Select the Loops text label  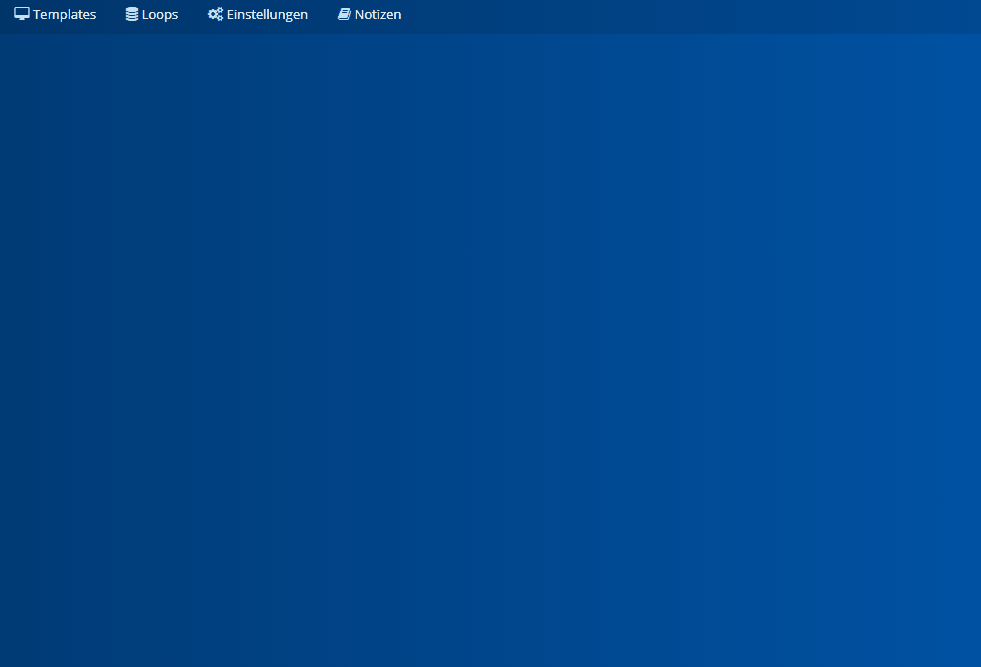160,15
